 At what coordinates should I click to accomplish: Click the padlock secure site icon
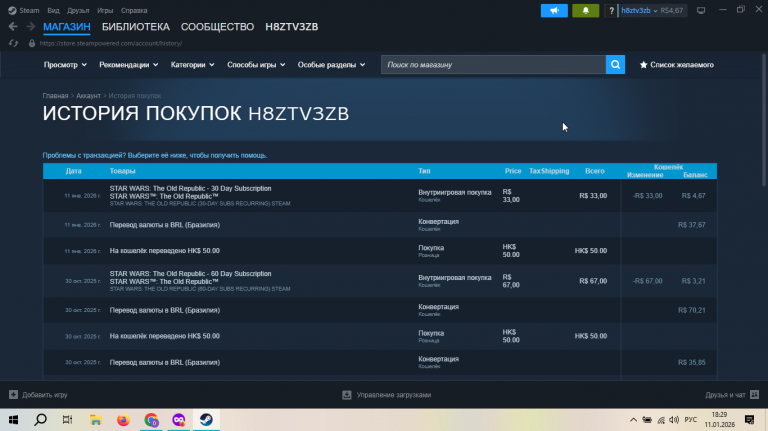click(x=32, y=43)
